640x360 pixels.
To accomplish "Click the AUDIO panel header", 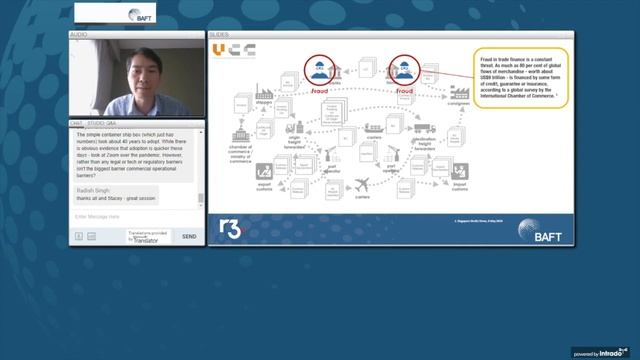I will [x=137, y=35].
